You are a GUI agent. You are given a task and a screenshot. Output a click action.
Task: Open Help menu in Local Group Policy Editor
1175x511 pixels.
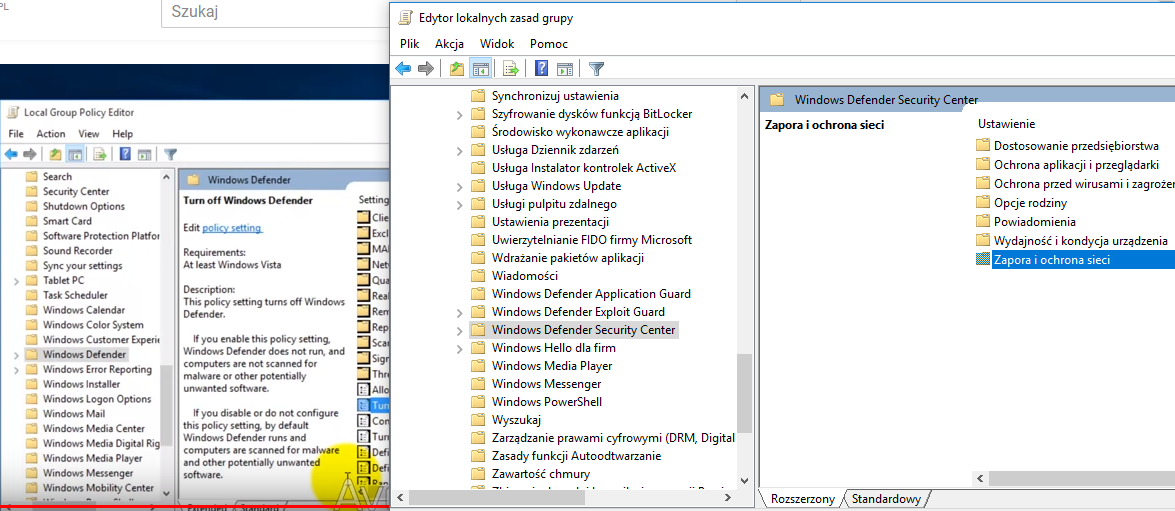123,134
